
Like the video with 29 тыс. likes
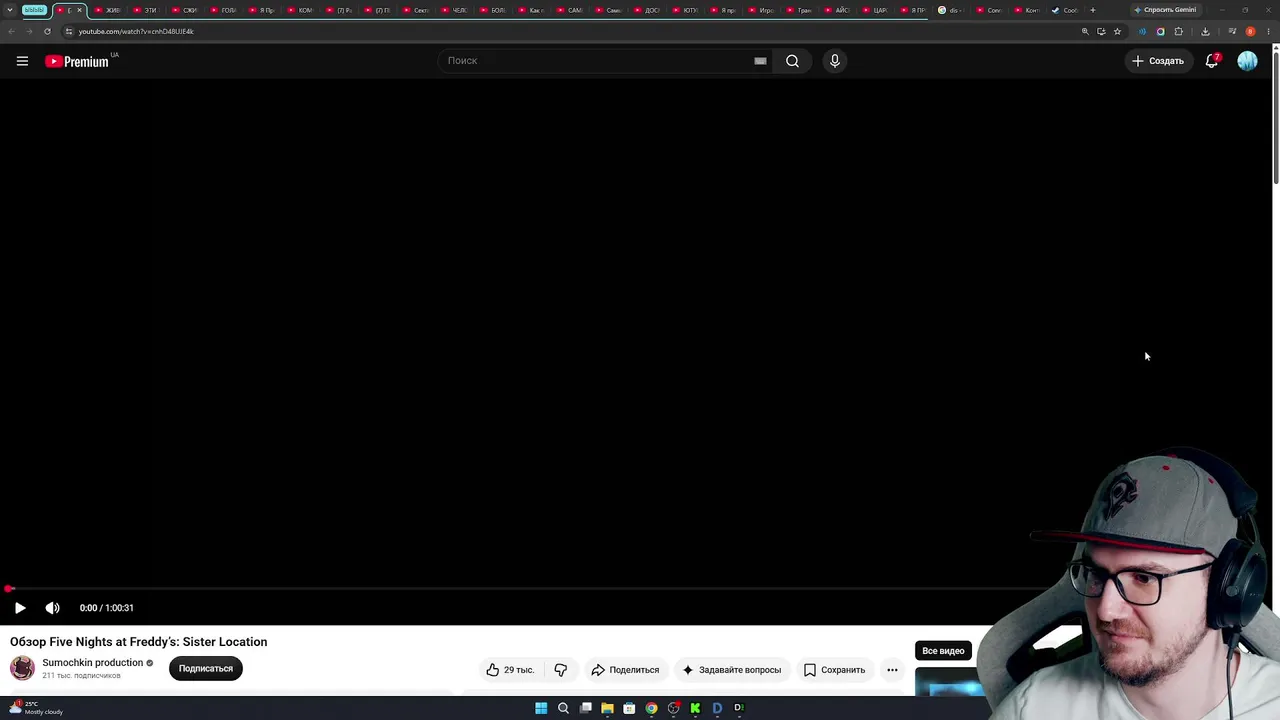(510, 670)
